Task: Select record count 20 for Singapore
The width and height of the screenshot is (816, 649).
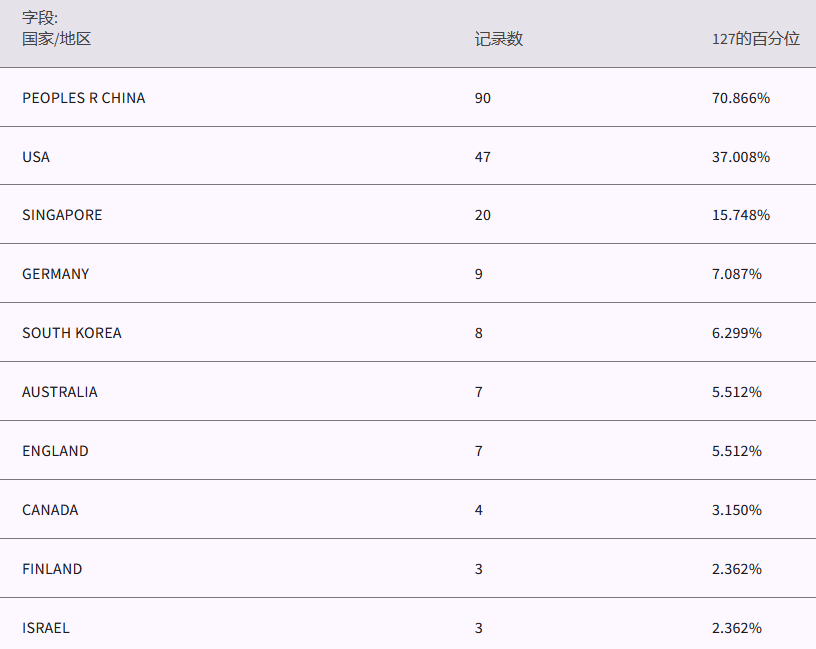Action: [x=483, y=215]
